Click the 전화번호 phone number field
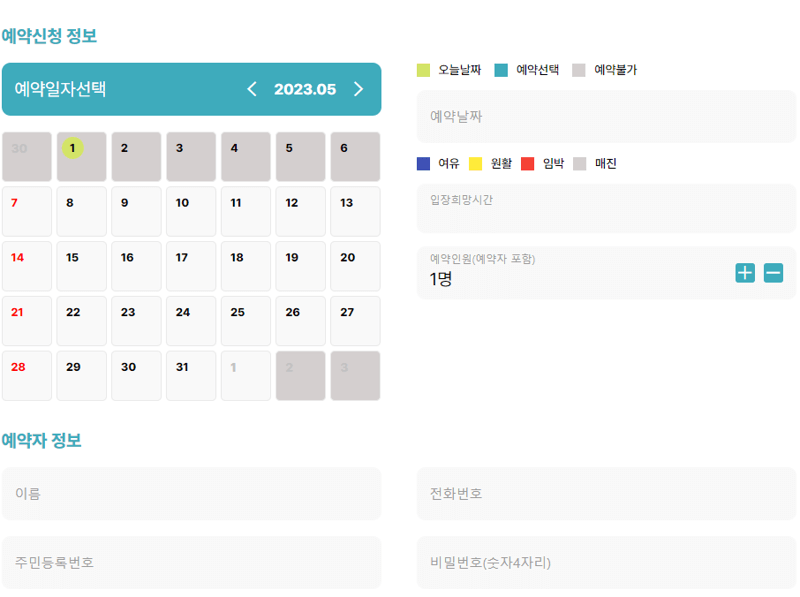Screen dimensions: 800x597 pos(606,493)
